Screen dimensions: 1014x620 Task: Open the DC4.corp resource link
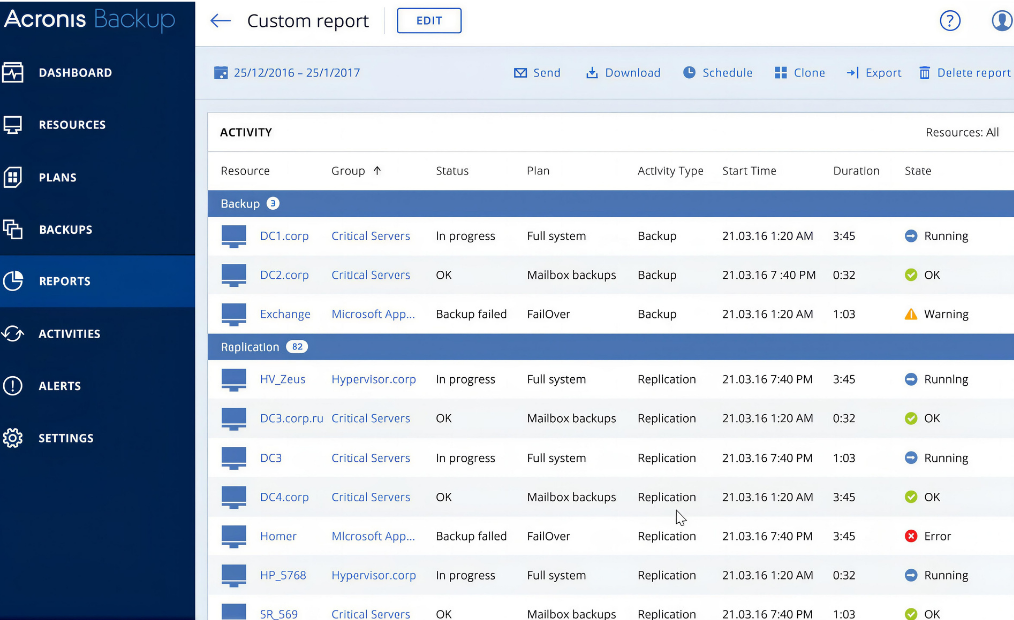(284, 497)
